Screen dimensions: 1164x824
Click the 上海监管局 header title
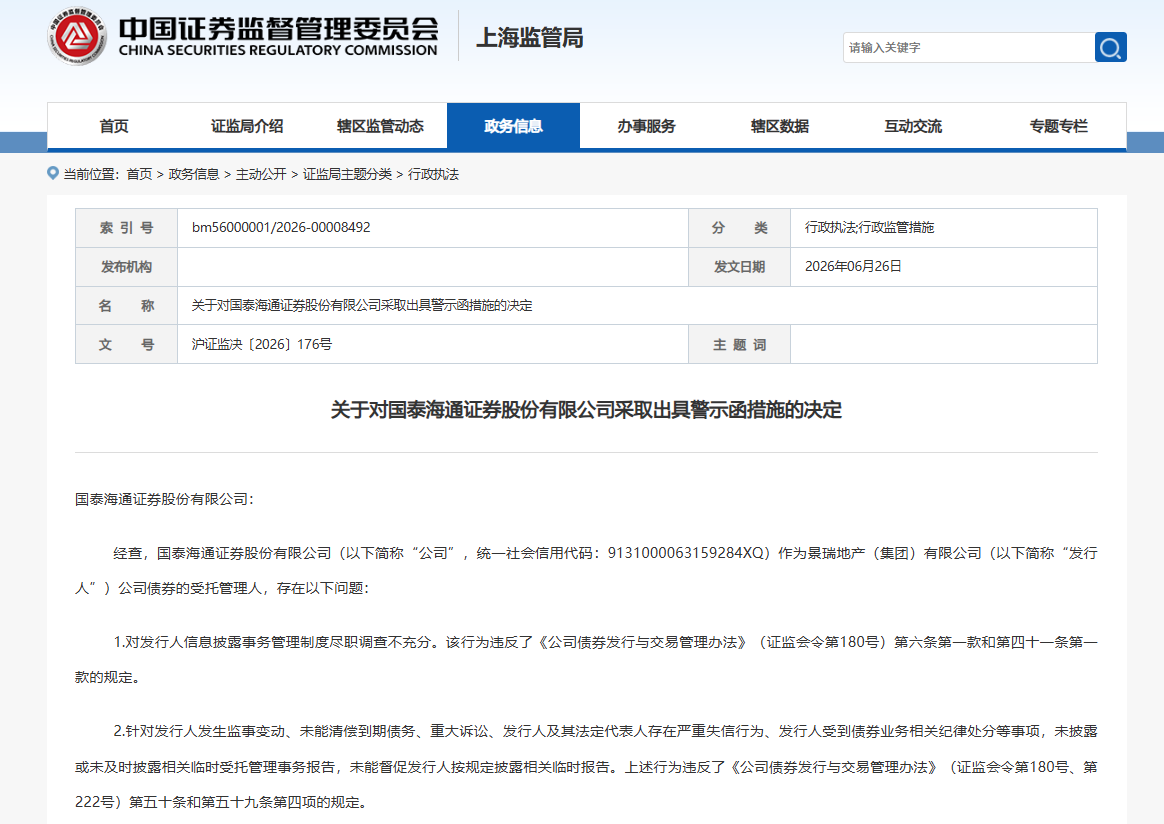pos(529,37)
